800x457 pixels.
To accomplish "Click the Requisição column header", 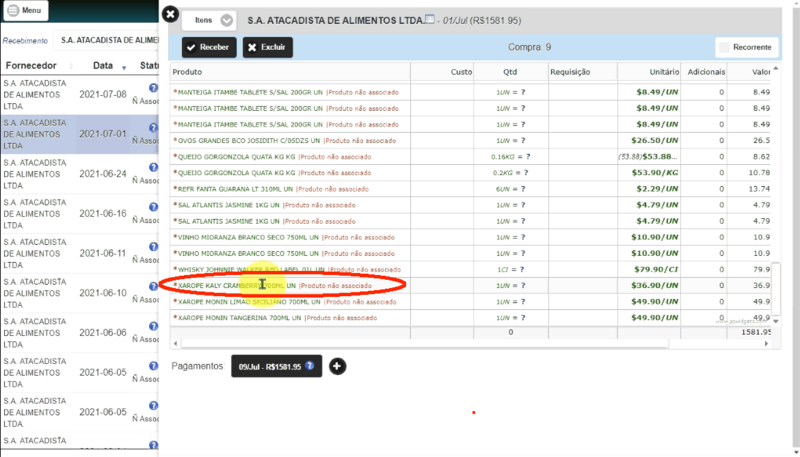I will (583, 72).
